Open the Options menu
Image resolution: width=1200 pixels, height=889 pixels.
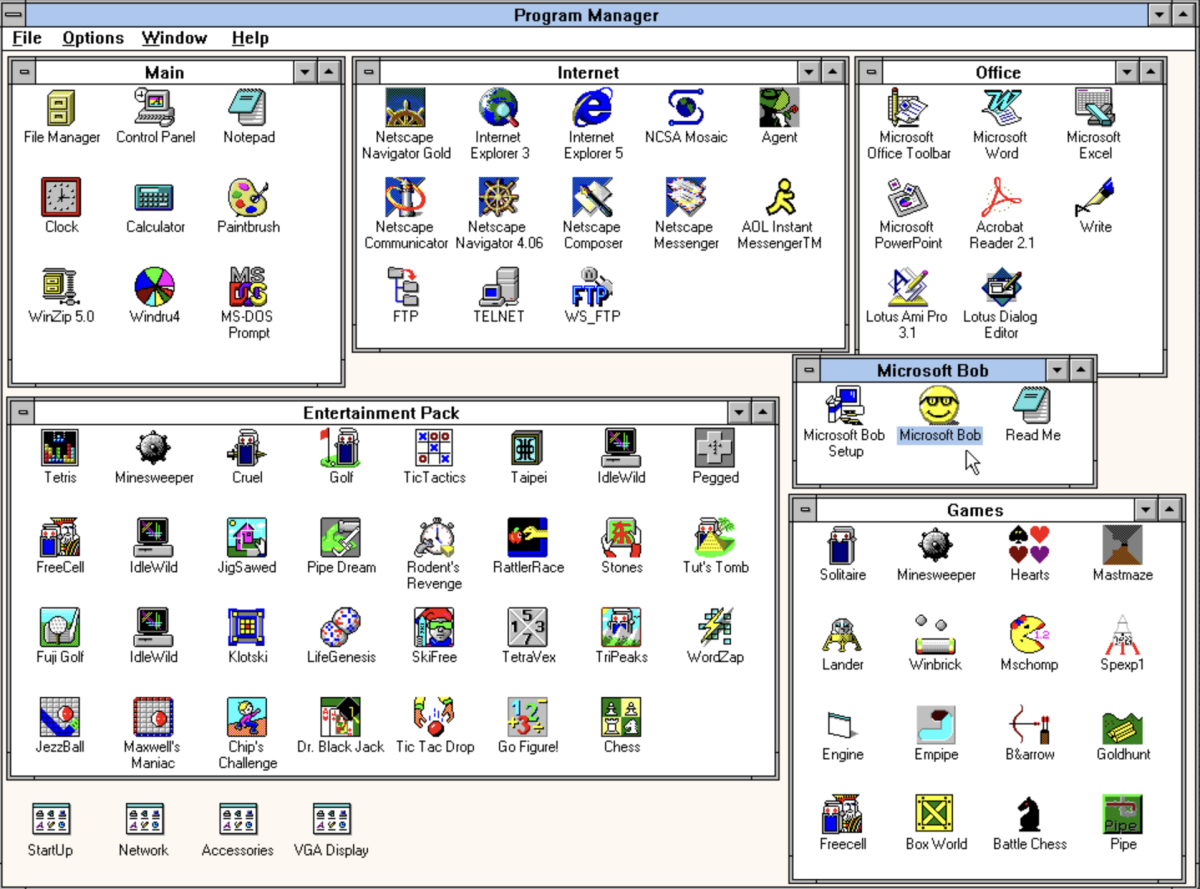(x=93, y=38)
